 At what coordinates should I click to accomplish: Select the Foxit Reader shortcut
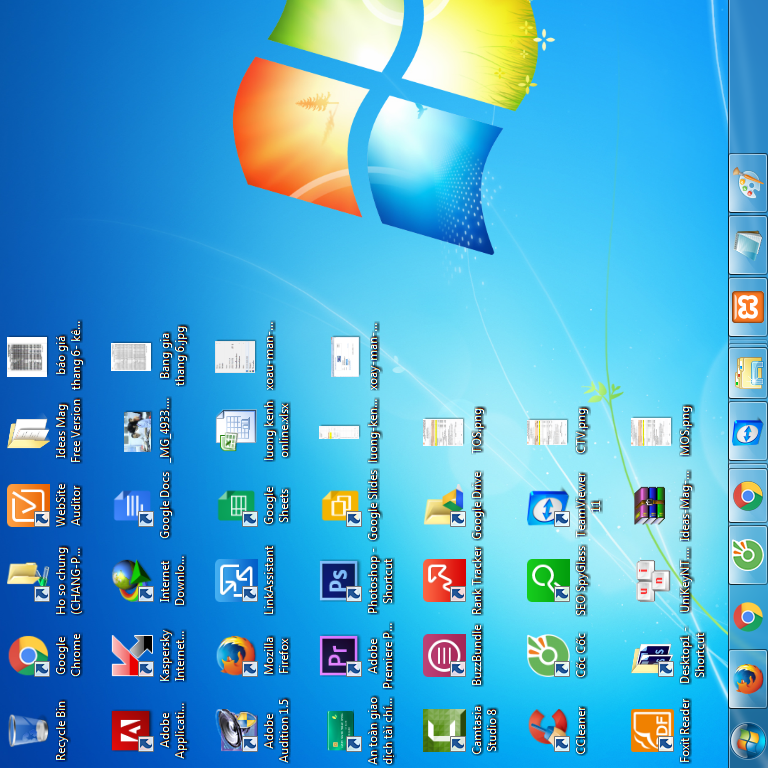[x=651, y=730]
